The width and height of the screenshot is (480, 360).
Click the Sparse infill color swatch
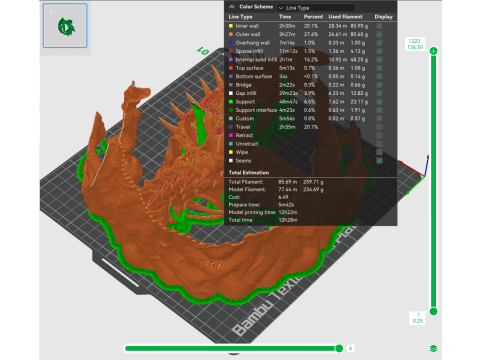(x=231, y=51)
